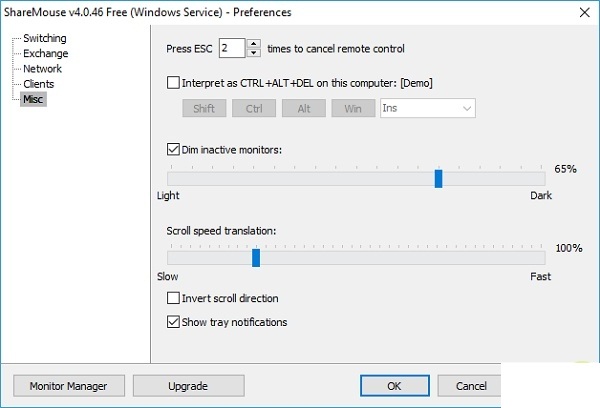Cancel the preferences dialog
The image size is (600, 408).
471,386
